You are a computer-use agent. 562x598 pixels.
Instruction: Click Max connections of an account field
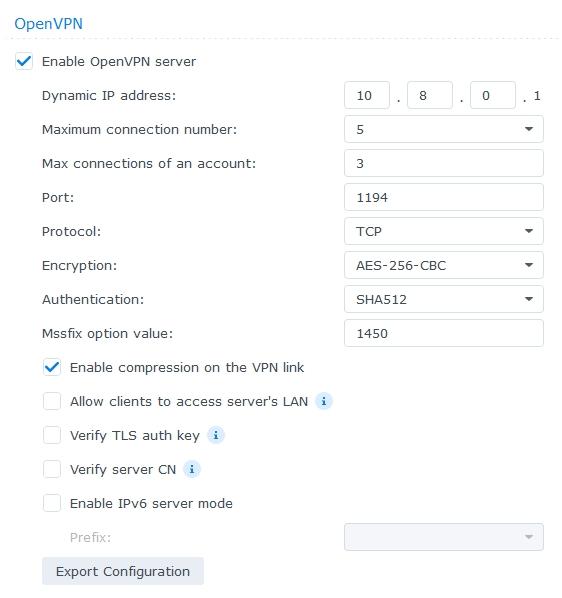pyautogui.click(x=443, y=163)
